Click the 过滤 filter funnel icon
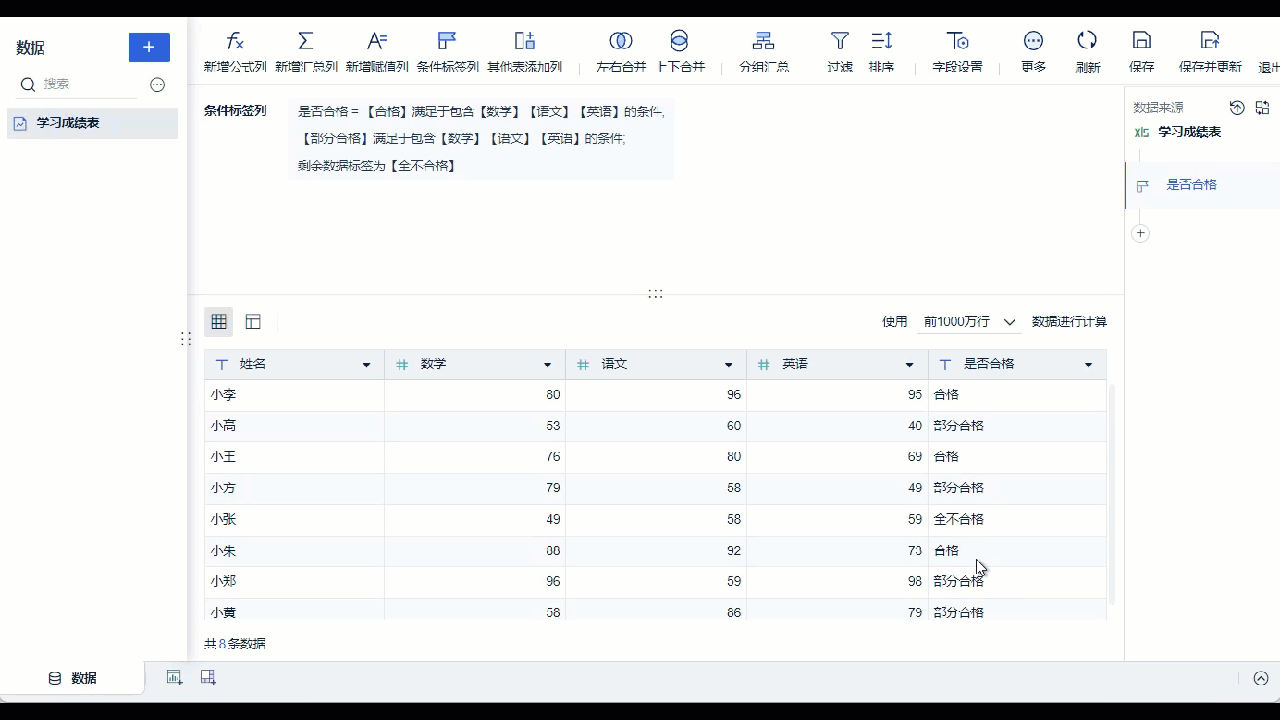 840,41
